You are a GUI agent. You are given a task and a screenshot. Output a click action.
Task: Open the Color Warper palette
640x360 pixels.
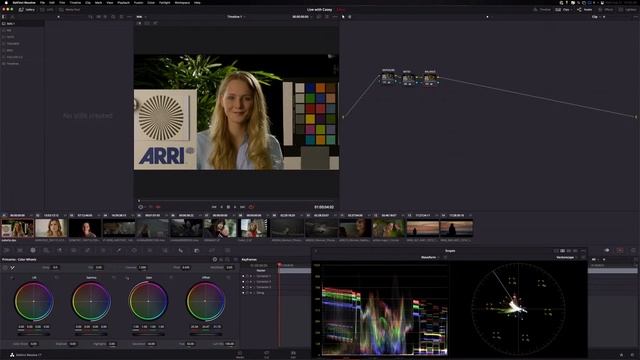point(103,250)
